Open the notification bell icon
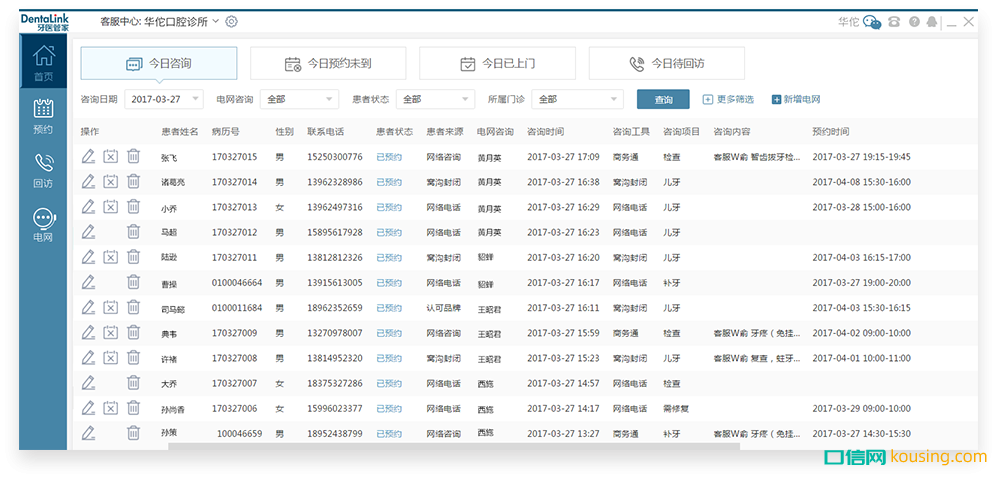This screenshot has height=480, width=998. pyautogui.click(x=932, y=22)
